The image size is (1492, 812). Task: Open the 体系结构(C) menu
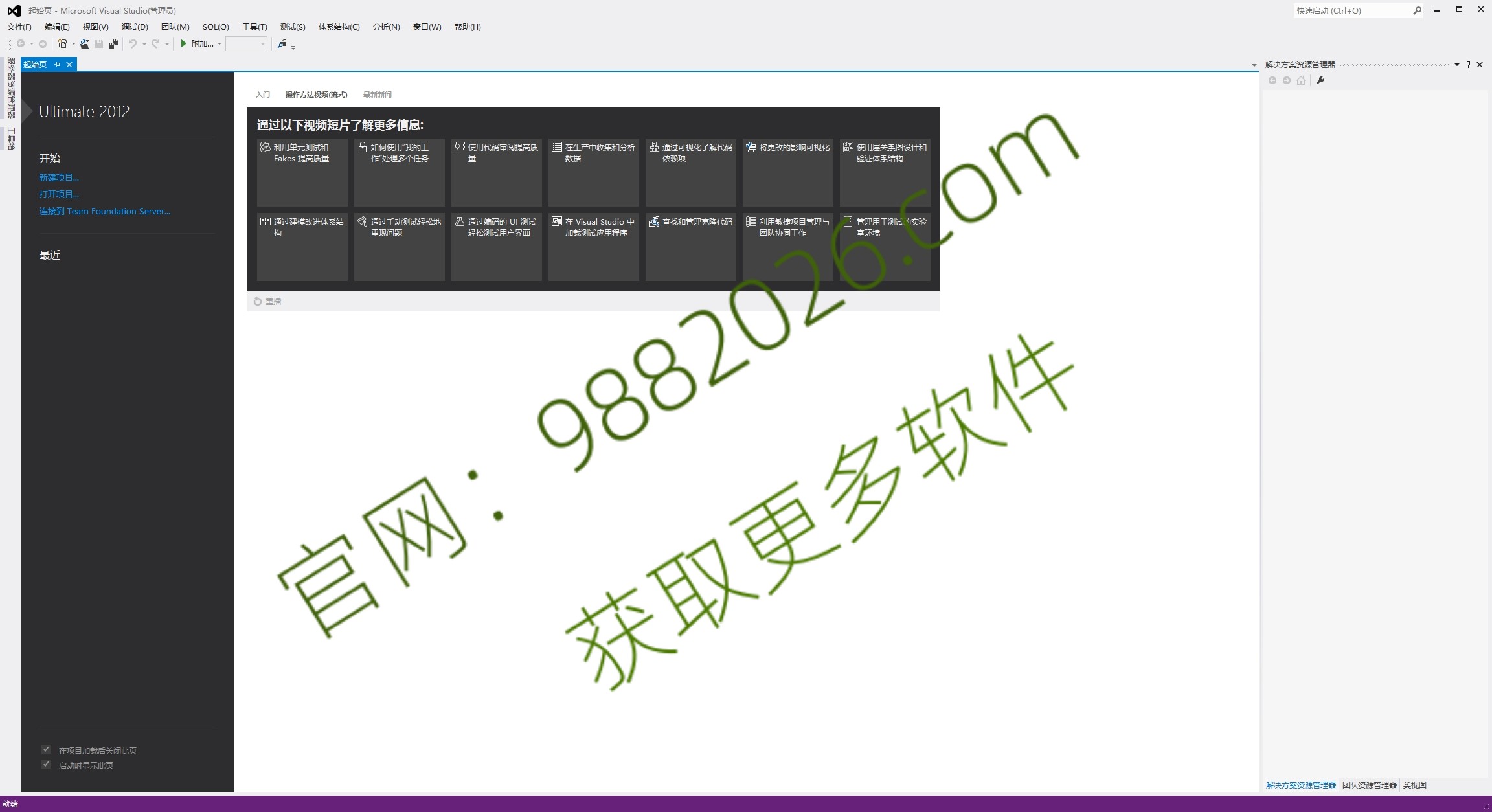click(339, 27)
